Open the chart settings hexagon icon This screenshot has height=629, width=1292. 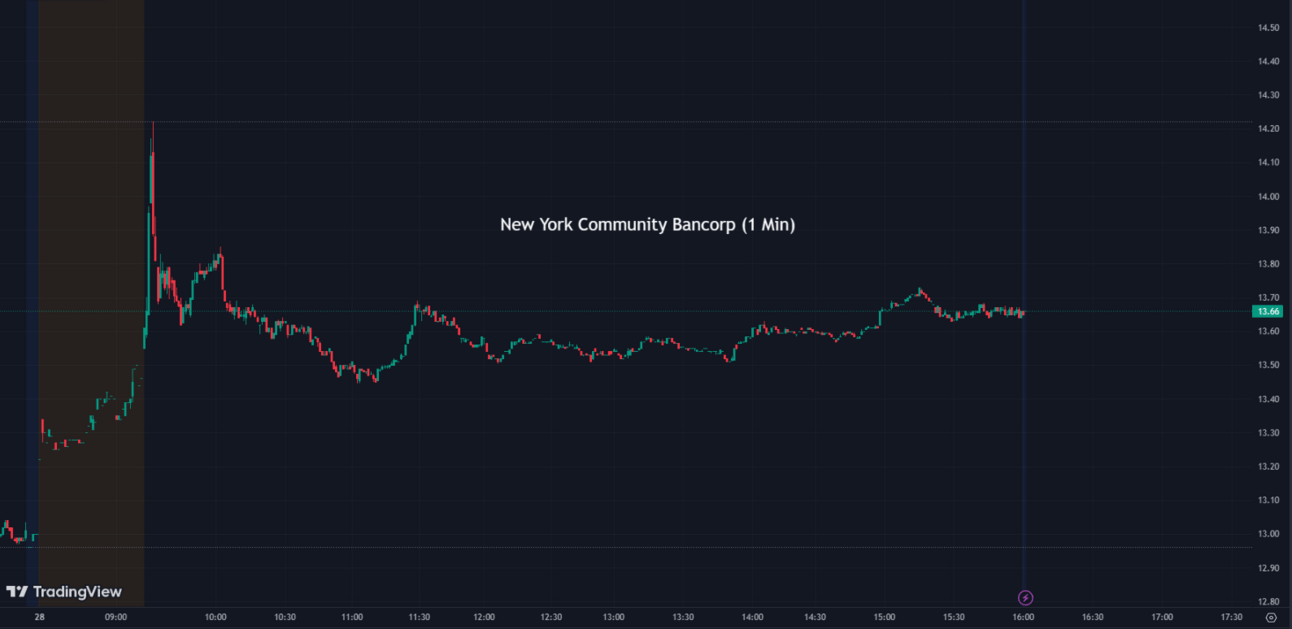click(1271, 618)
